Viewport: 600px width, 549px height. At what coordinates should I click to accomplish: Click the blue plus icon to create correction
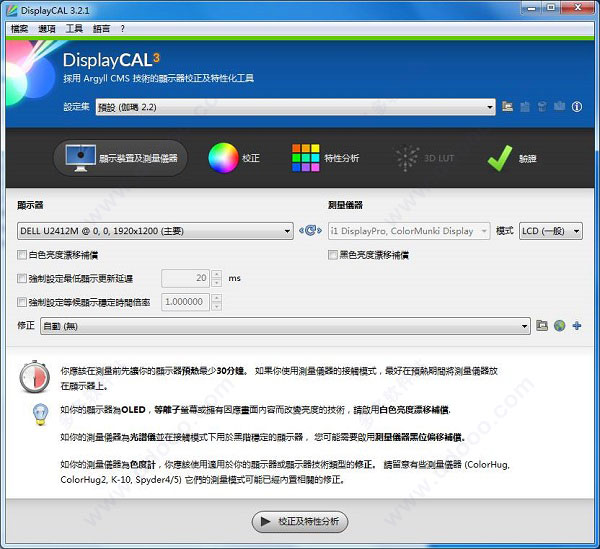tap(577, 326)
